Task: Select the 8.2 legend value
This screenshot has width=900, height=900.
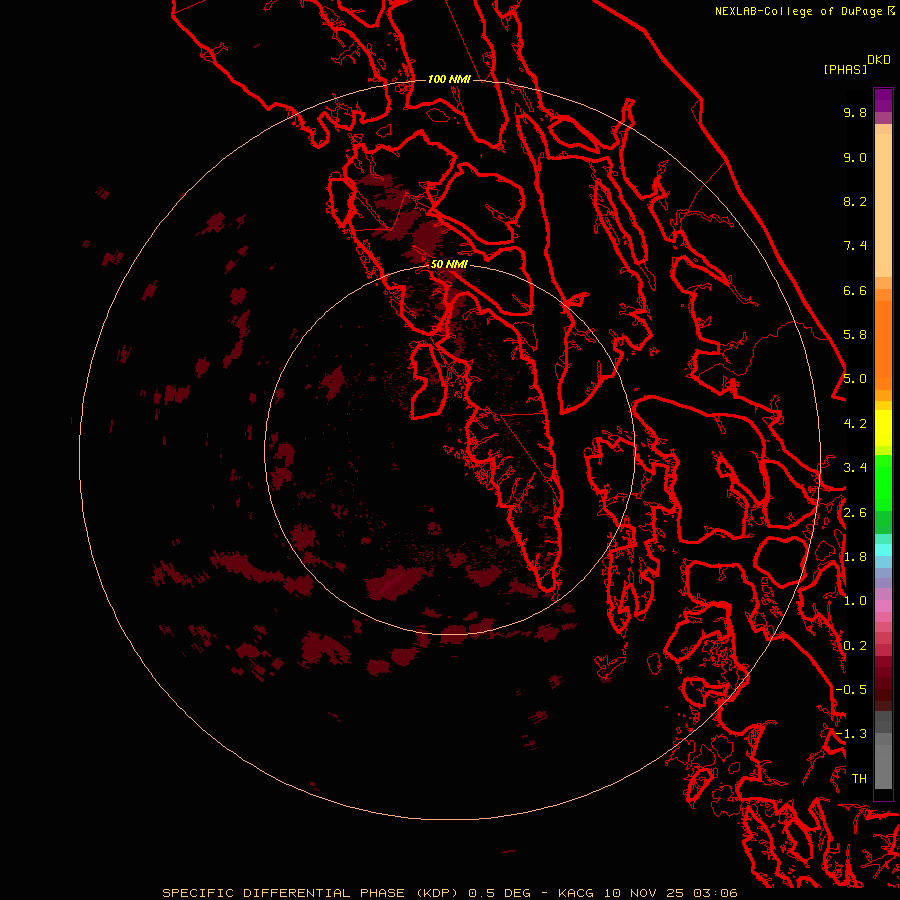Action: tap(855, 201)
